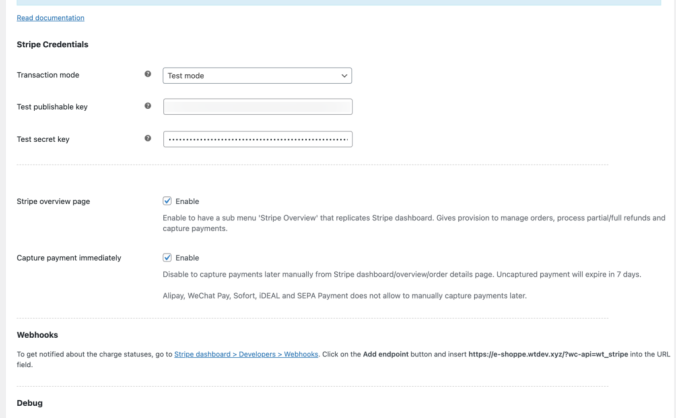Open the Transaction mode dropdown

(257, 75)
